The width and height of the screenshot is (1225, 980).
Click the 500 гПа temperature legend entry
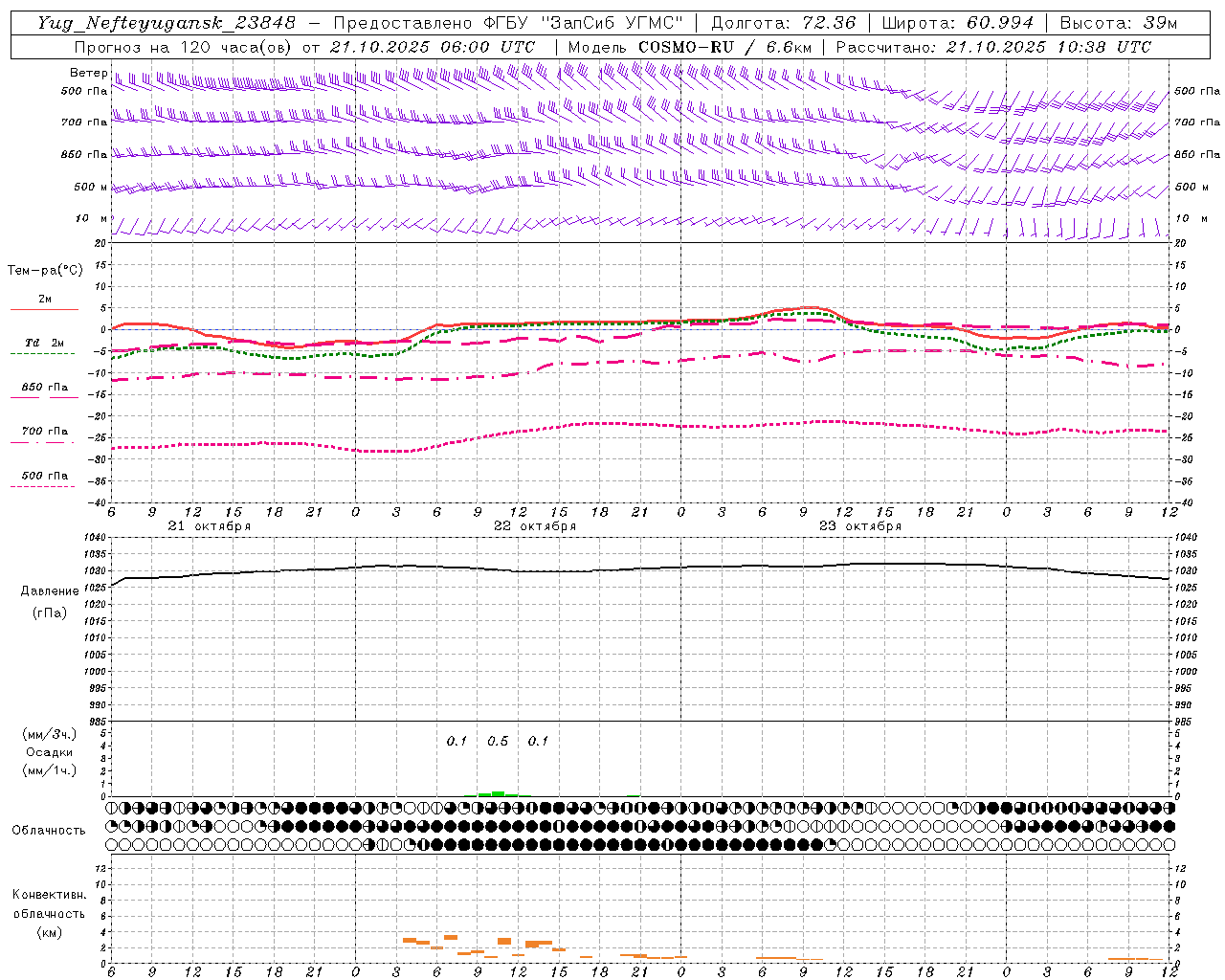(45, 476)
